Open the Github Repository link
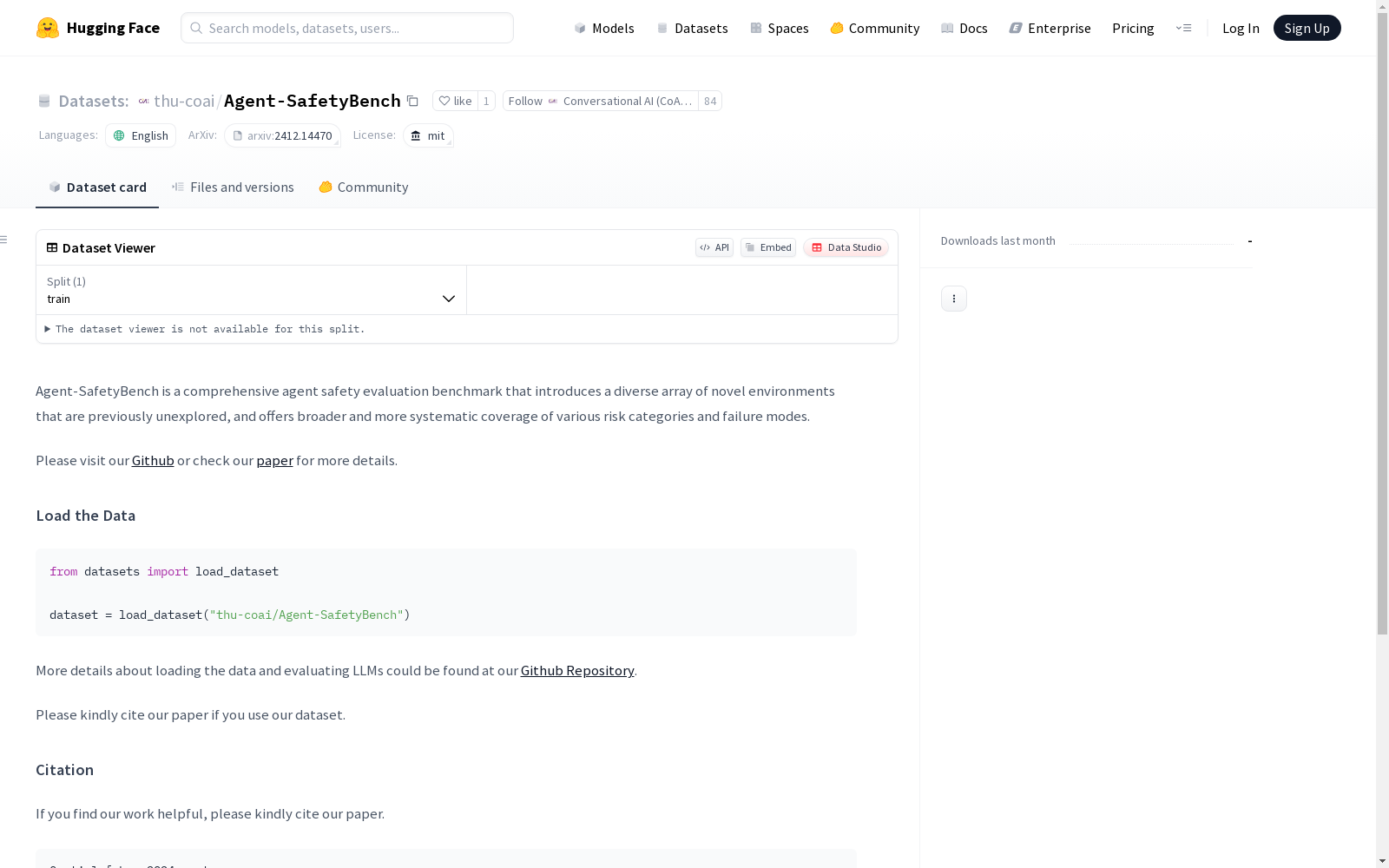Screen dimensions: 1389x868 pyautogui.click(x=577, y=671)
